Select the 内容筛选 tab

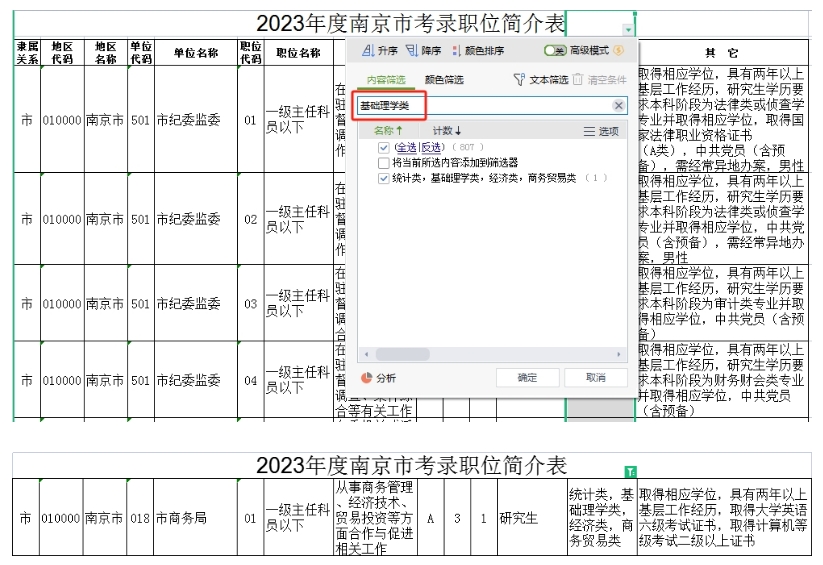click(x=386, y=79)
